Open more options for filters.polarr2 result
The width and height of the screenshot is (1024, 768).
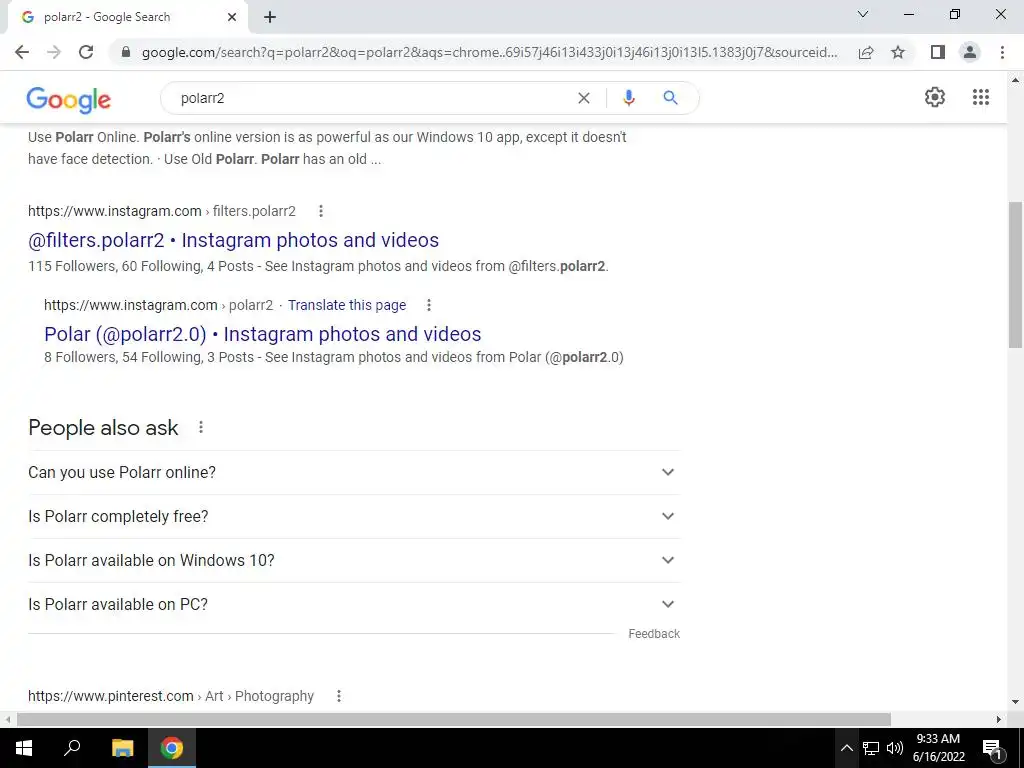point(321,211)
